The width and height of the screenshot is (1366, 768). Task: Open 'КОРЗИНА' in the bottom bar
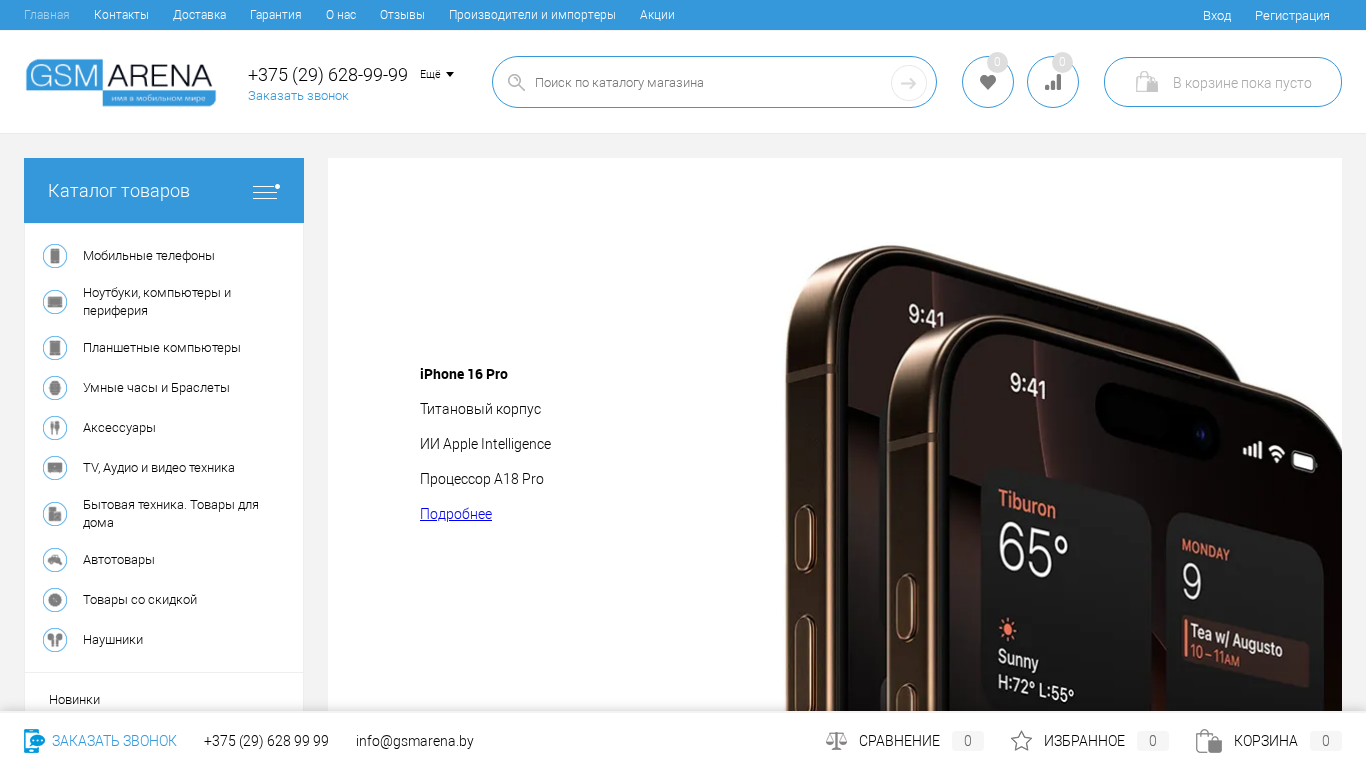tap(1266, 741)
